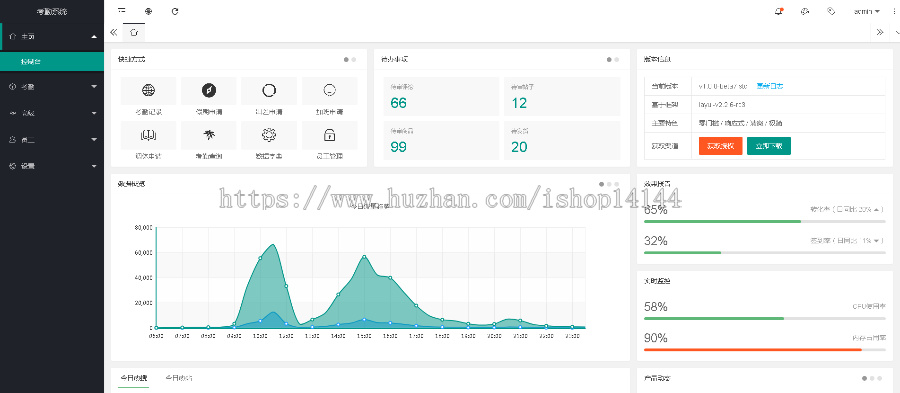Click the "layui-v2.2.6-rc3" framework text
The height and width of the screenshot is (393, 900).
(x=721, y=104)
